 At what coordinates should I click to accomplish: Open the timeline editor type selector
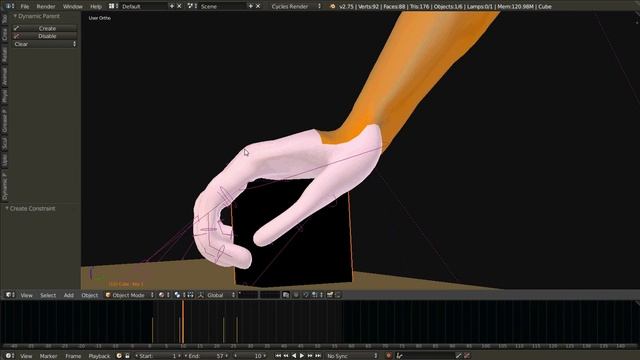click(10, 356)
